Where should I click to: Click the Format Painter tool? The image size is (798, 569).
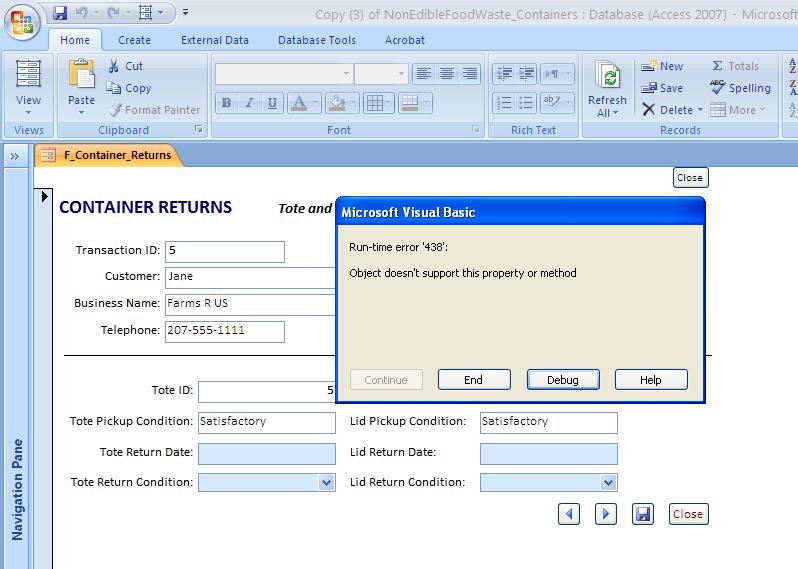click(x=154, y=110)
